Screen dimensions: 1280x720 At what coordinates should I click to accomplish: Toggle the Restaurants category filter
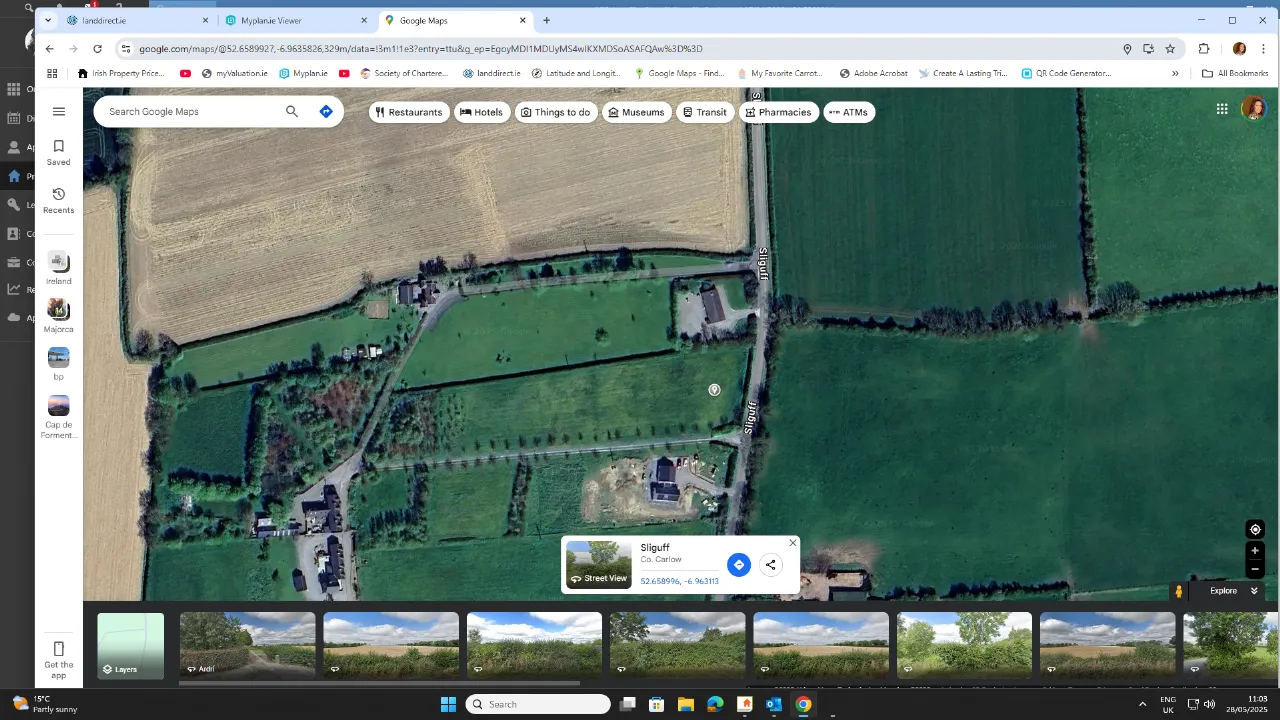(408, 112)
